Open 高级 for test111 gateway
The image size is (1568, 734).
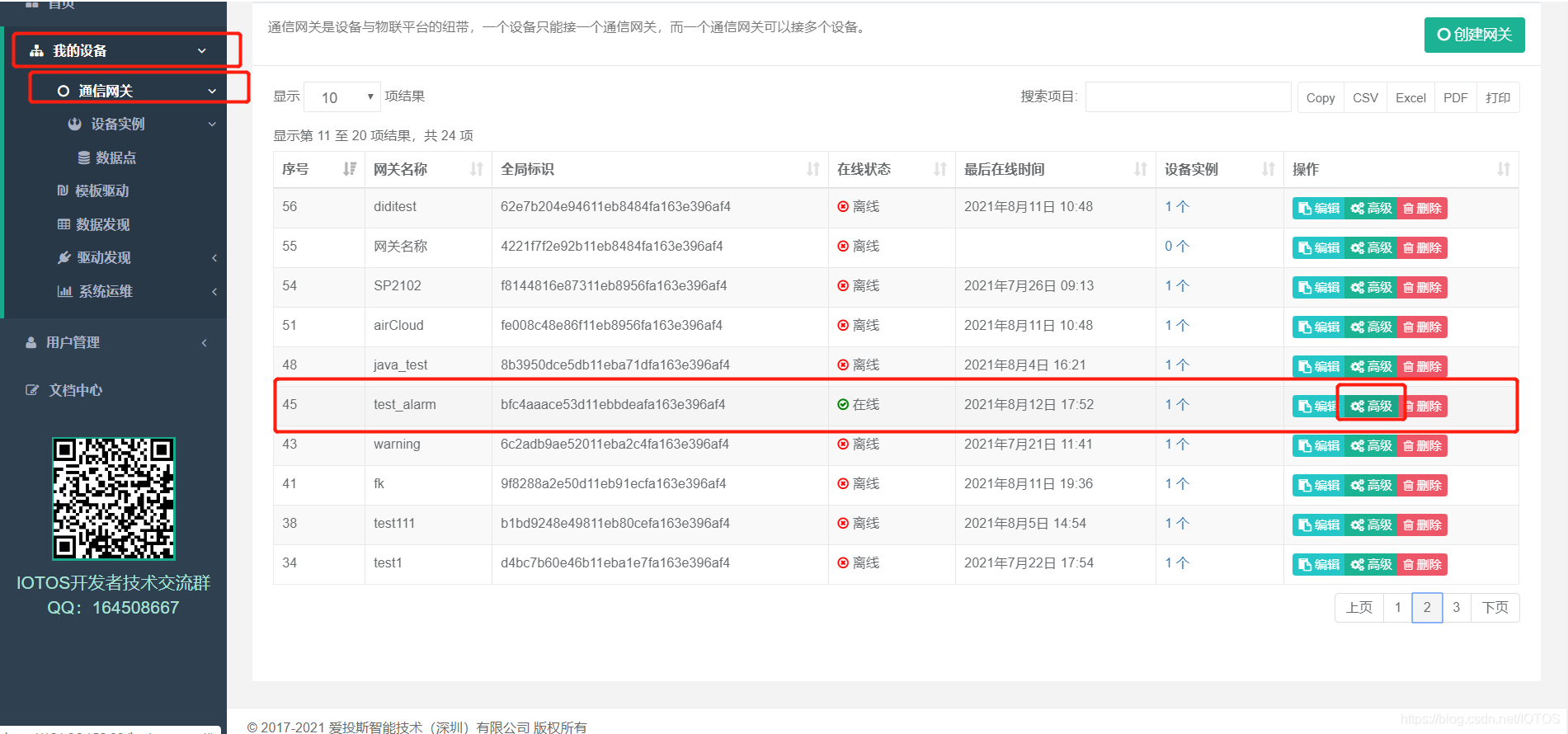(1371, 525)
